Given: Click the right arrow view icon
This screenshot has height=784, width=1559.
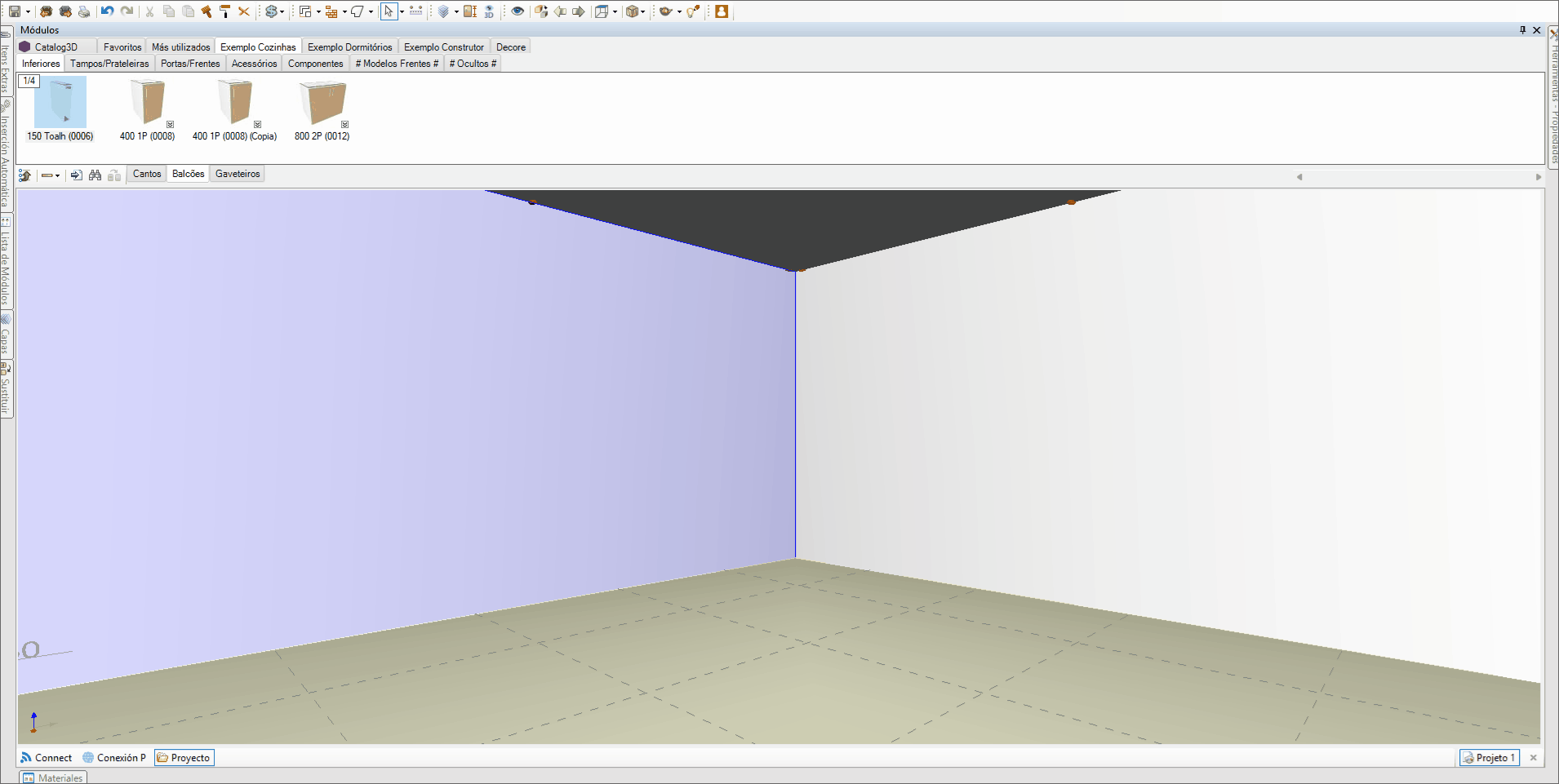Looking at the screenshot, I should click(x=579, y=11).
